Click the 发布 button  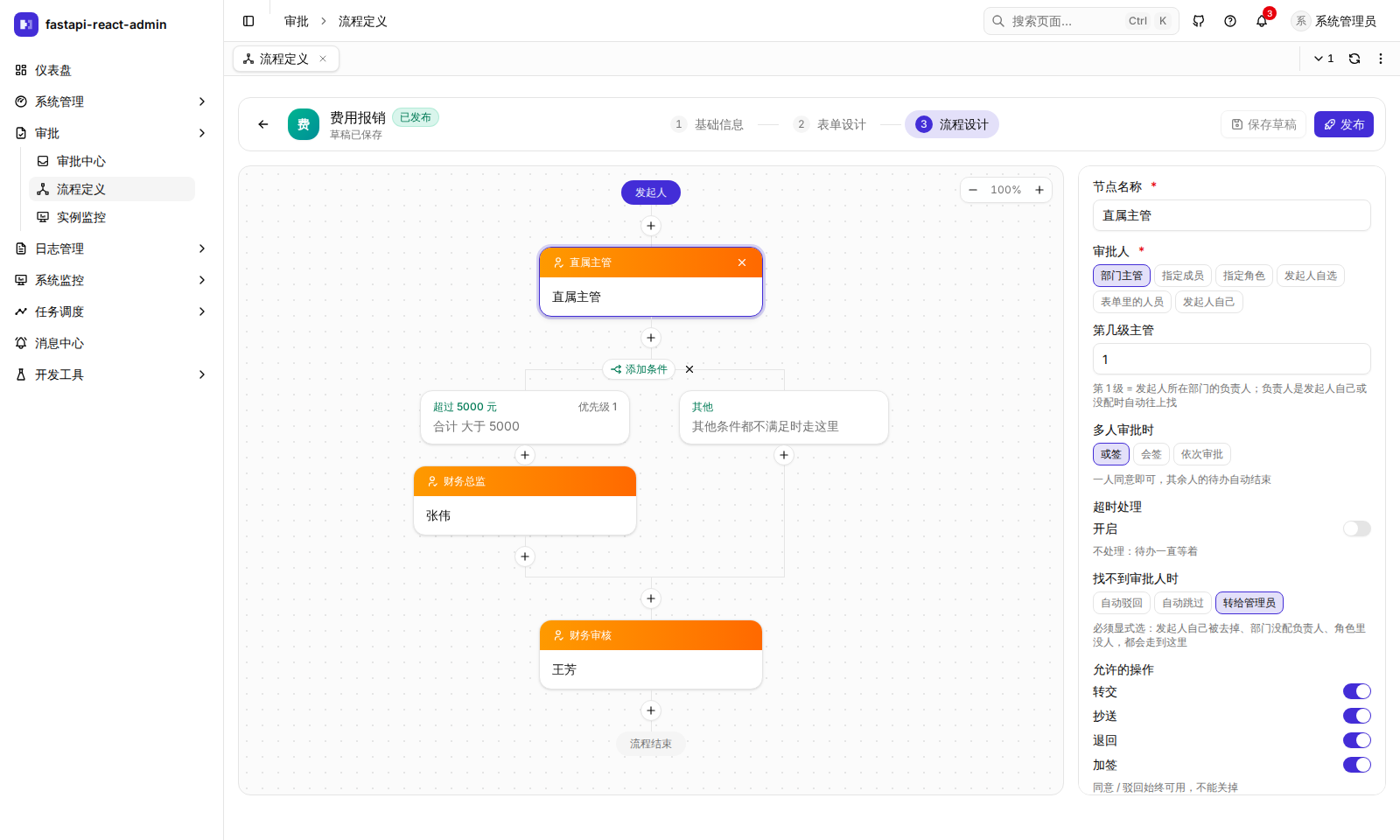(1344, 124)
